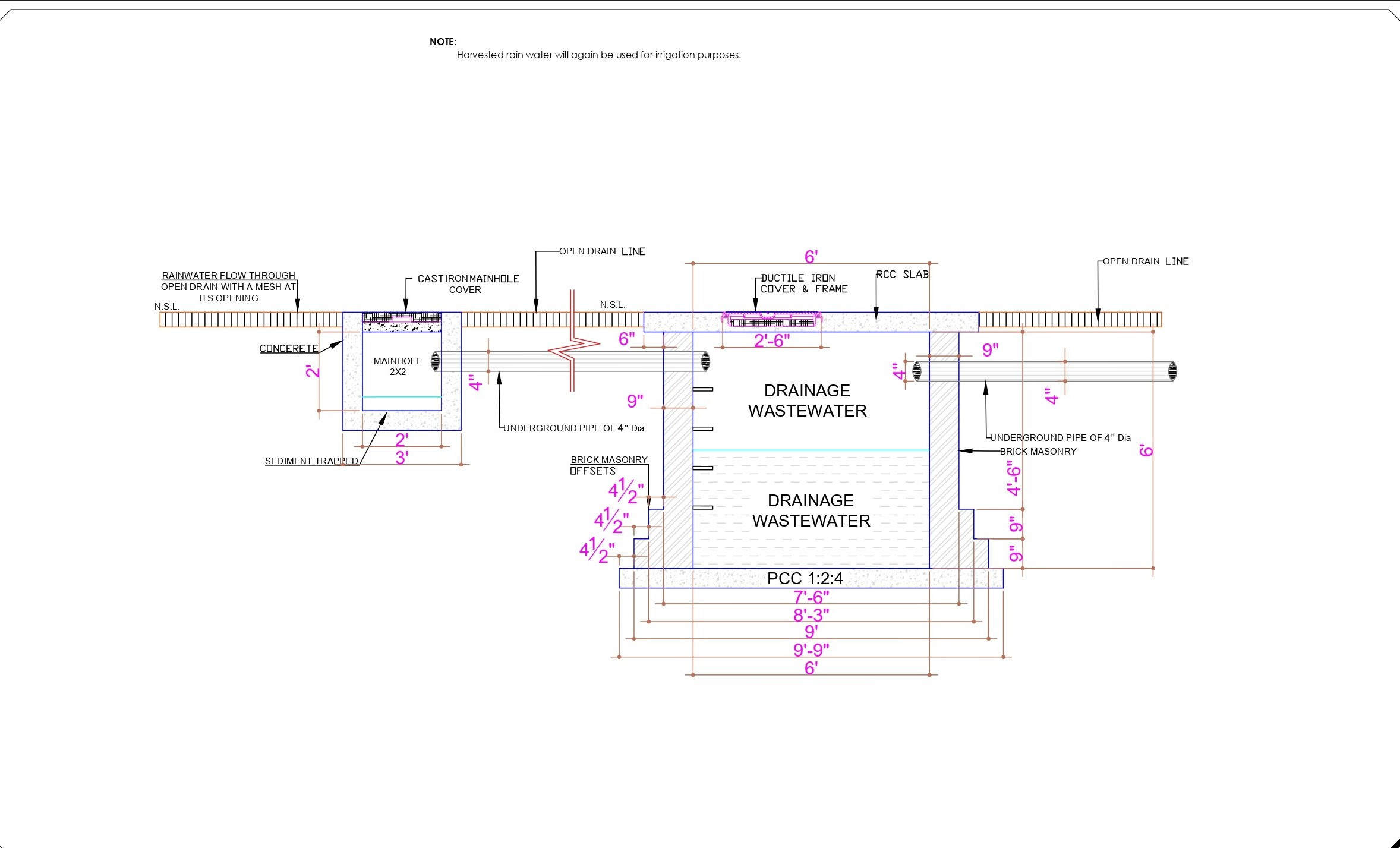Select the CONCERETE annotation
Screen dimensions: 1400x848
tap(289, 349)
